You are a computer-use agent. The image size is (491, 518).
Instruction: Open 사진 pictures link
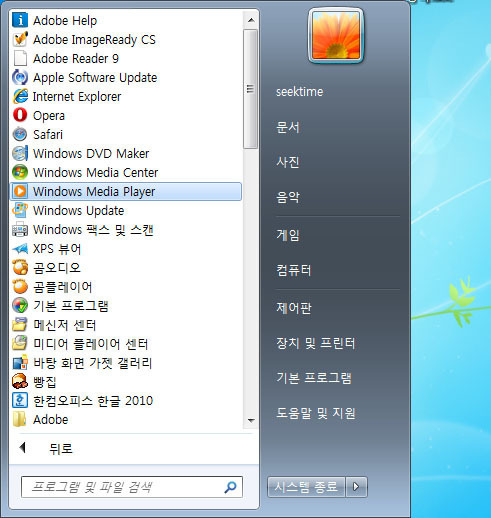tap(288, 162)
